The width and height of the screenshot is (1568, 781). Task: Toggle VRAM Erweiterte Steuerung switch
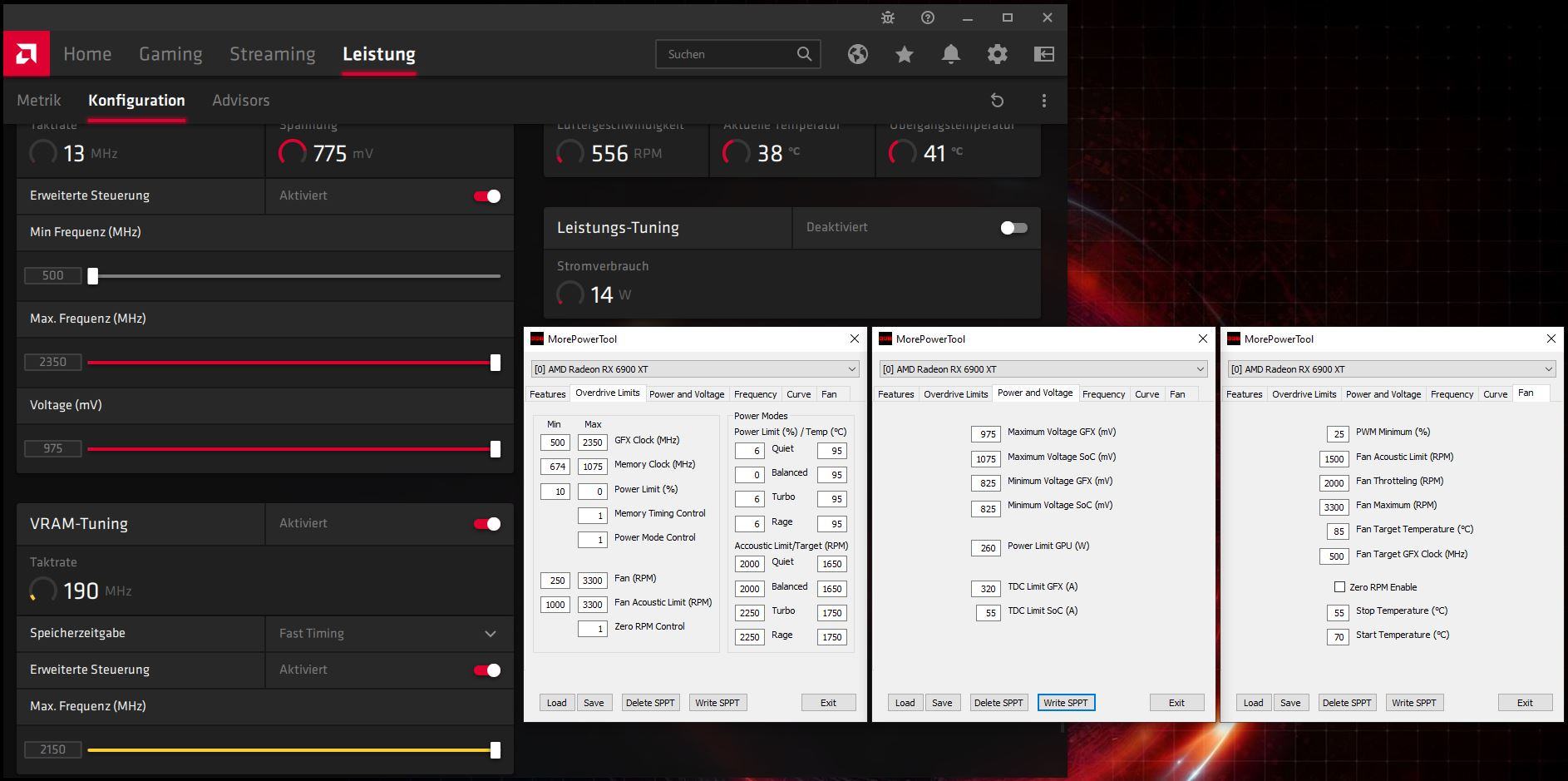[487, 670]
